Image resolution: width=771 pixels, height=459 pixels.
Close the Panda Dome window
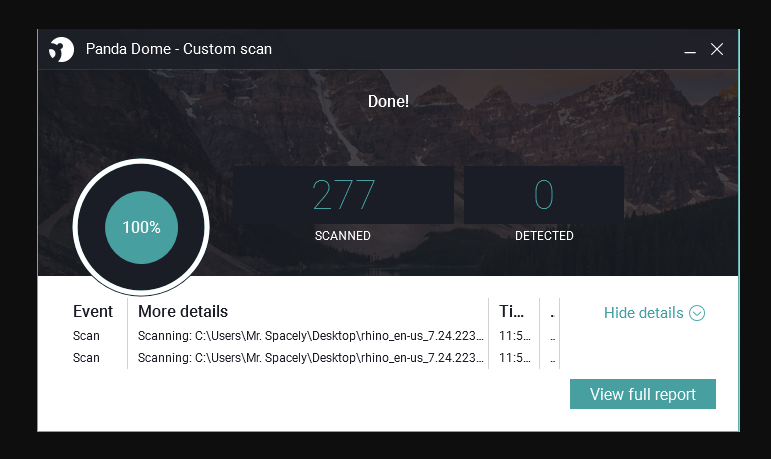[717, 49]
